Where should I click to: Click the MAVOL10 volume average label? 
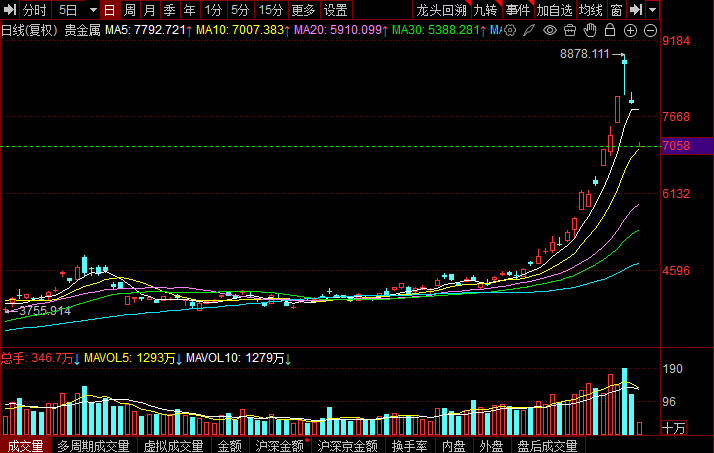tap(238, 358)
